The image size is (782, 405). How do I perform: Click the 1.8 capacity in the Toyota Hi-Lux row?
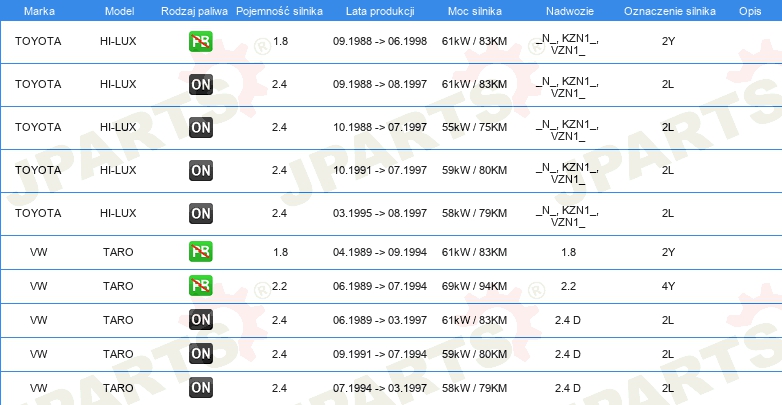click(x=281, y=41)
